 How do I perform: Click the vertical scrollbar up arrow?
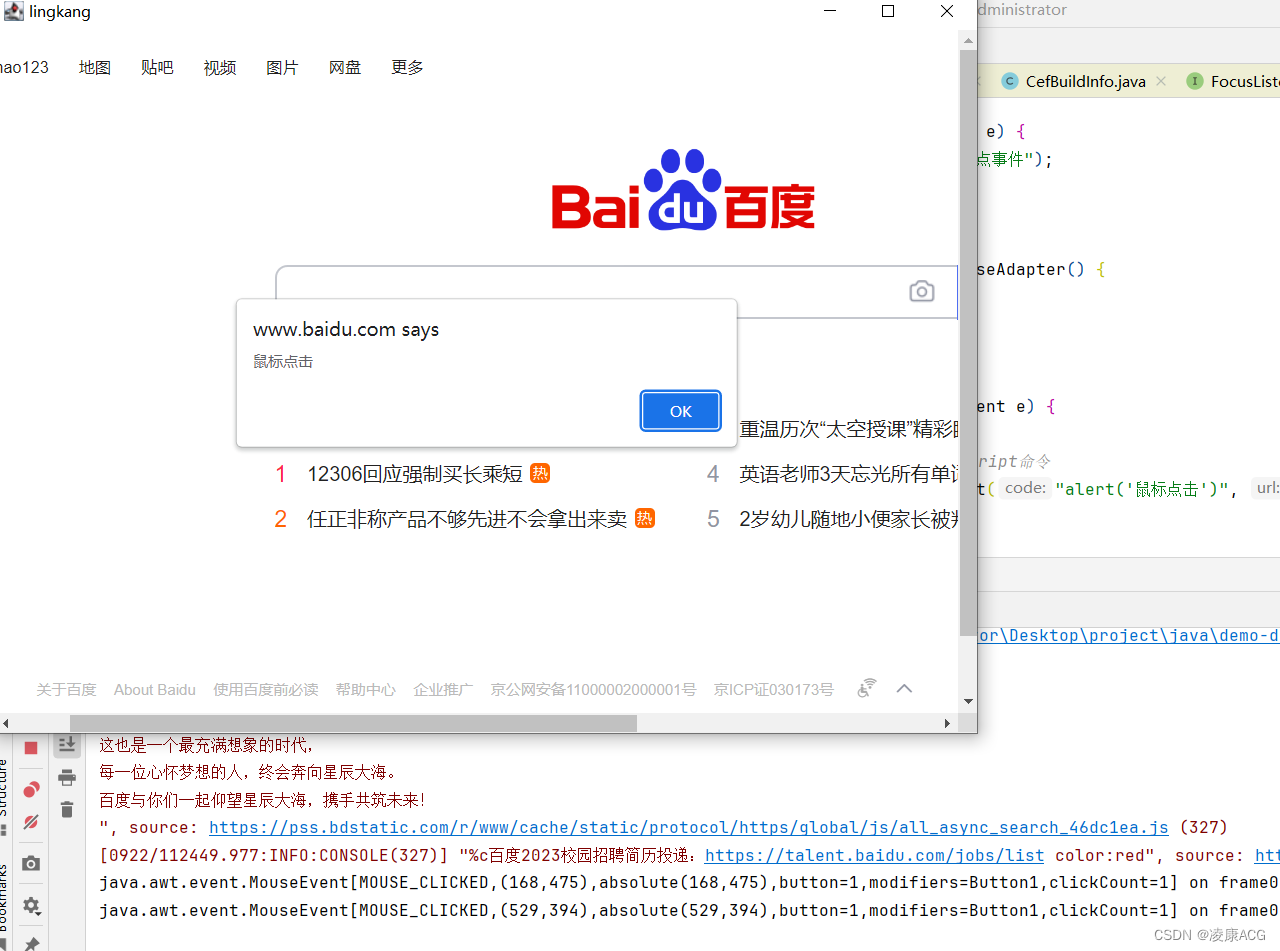(x=967, y=40)
